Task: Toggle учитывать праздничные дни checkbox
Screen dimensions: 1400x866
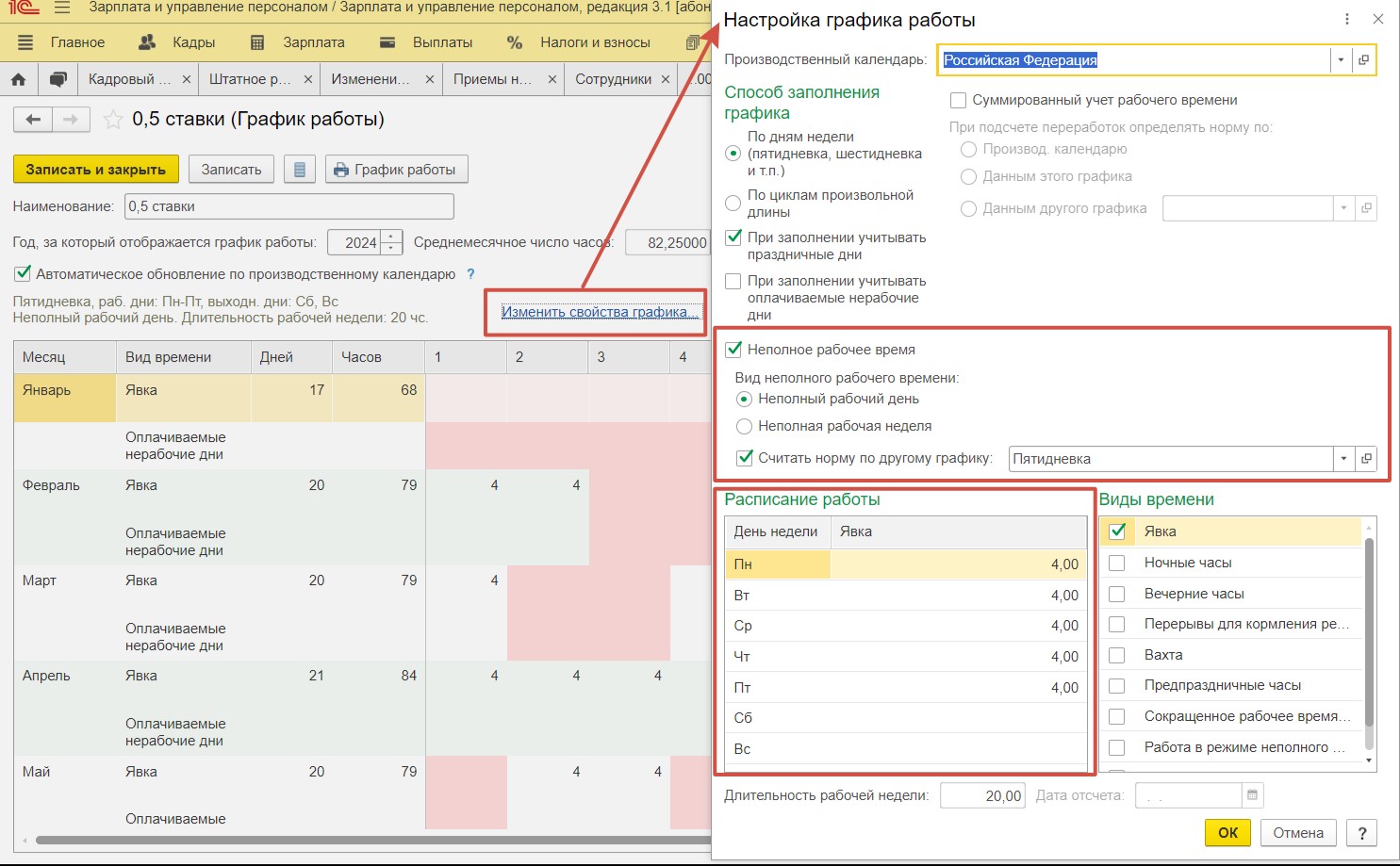Action: (733, 237)
